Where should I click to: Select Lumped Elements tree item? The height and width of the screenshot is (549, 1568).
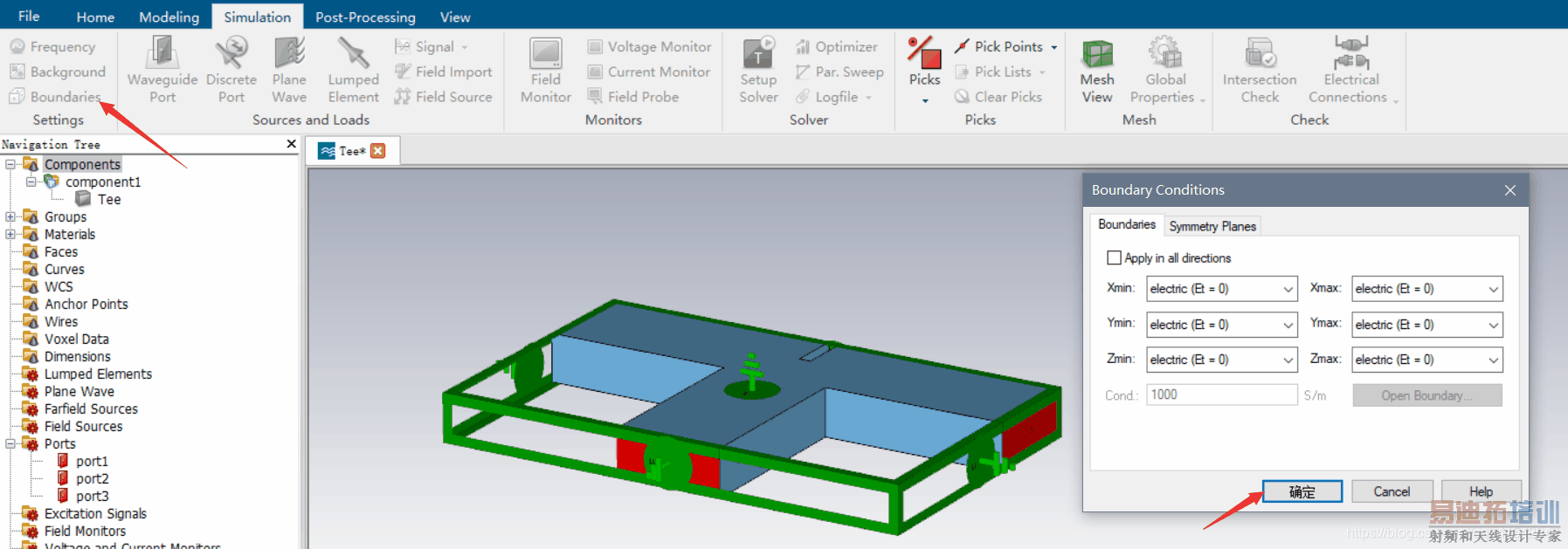point(98,374)
